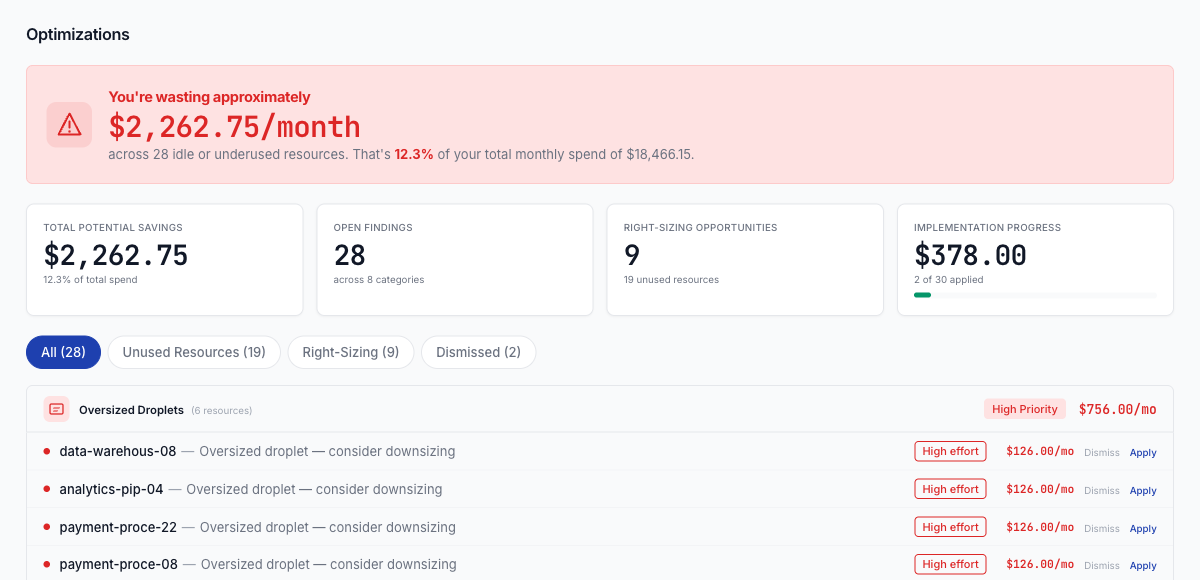Open the Optimizations page heading
Screen dimensions: 1200x580
[x=78, y=34]
